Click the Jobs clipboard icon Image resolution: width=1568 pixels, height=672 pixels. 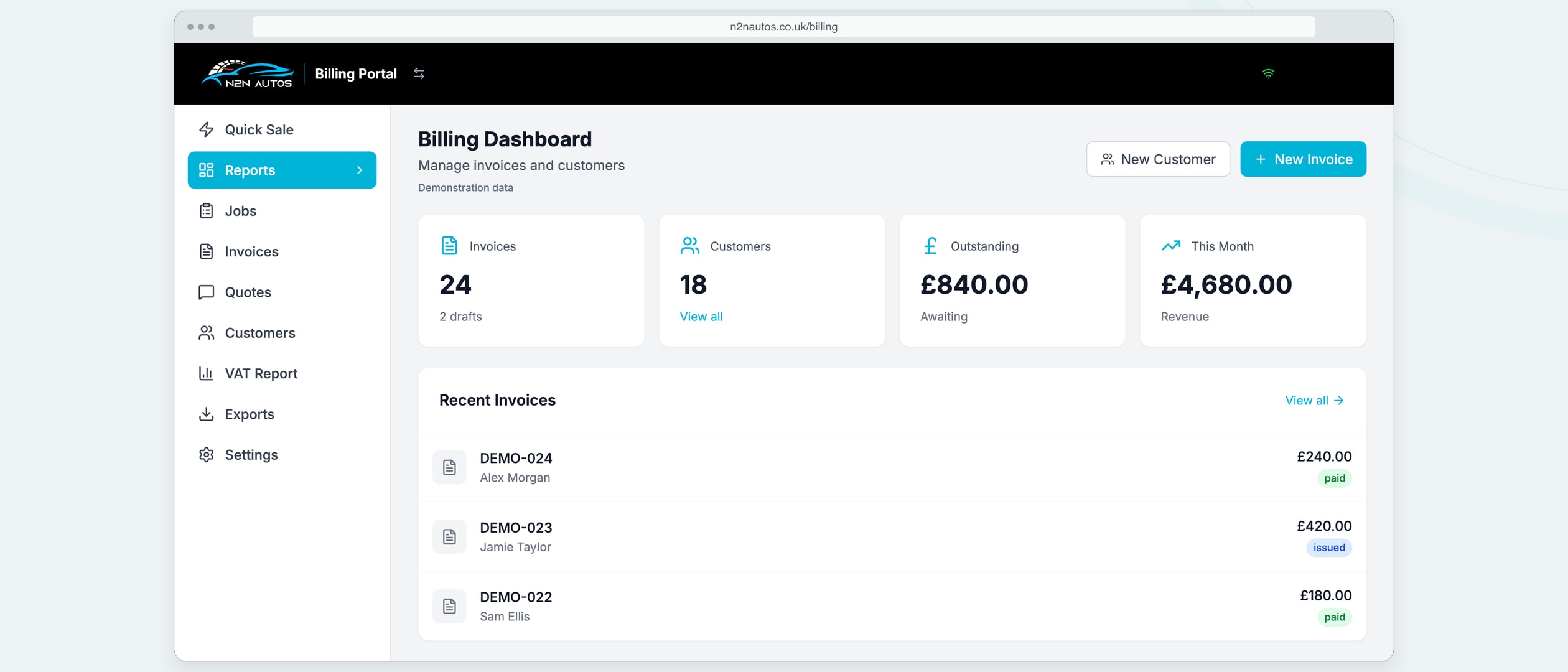(206, 211)
